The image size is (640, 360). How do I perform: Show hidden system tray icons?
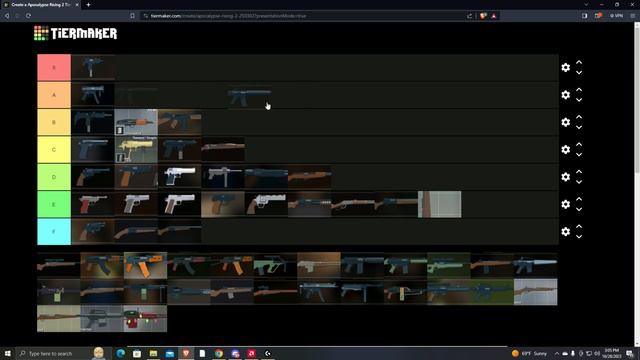(x=557, y=353)
